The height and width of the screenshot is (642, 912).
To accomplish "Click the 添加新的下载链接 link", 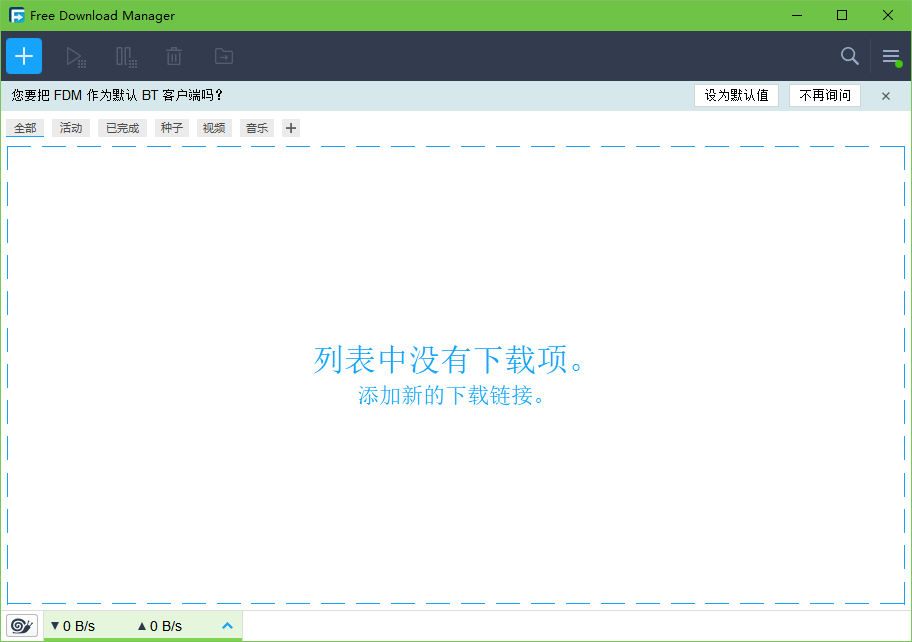I will tap(455, 395).
